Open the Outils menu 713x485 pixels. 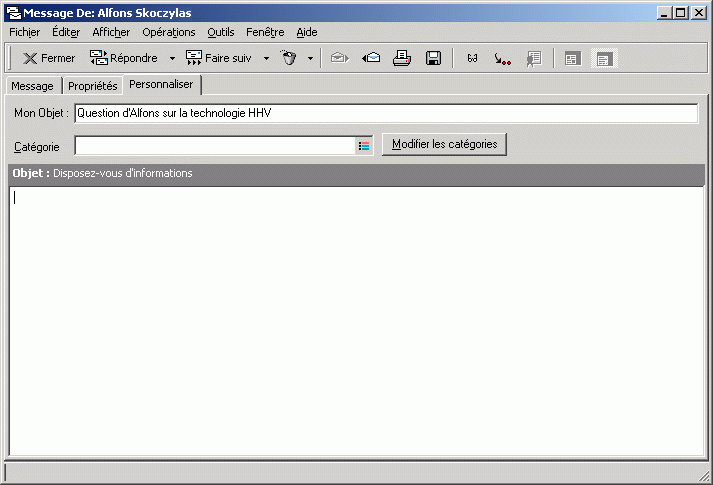click(x=221, y=32)
